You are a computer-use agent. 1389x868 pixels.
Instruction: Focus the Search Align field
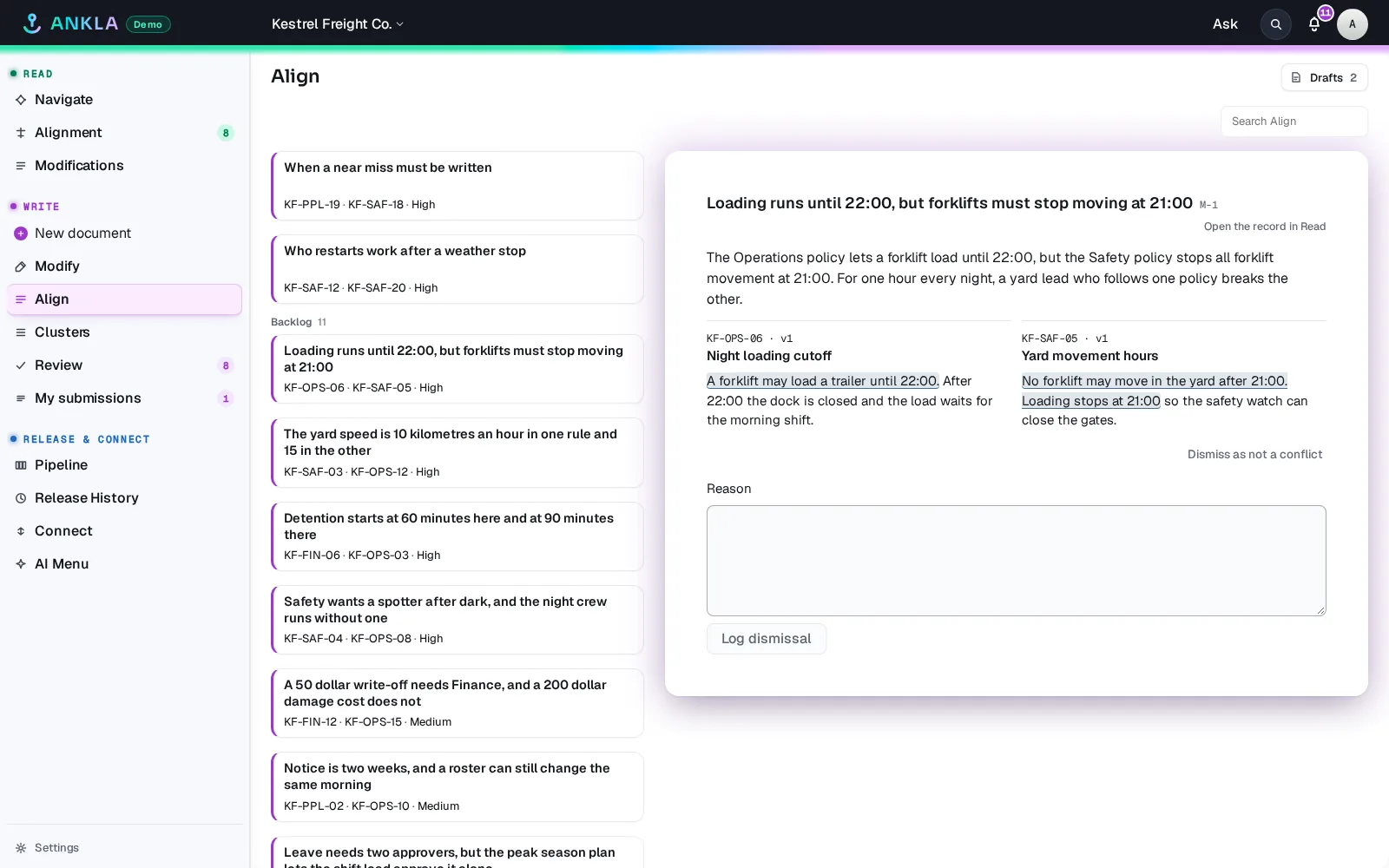click(x=1294, y=122)
